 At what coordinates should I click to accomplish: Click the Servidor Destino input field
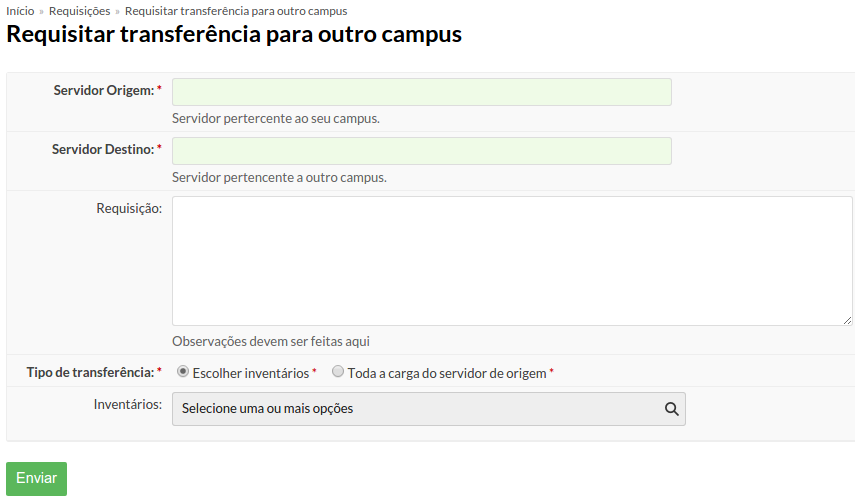point(422,151)
